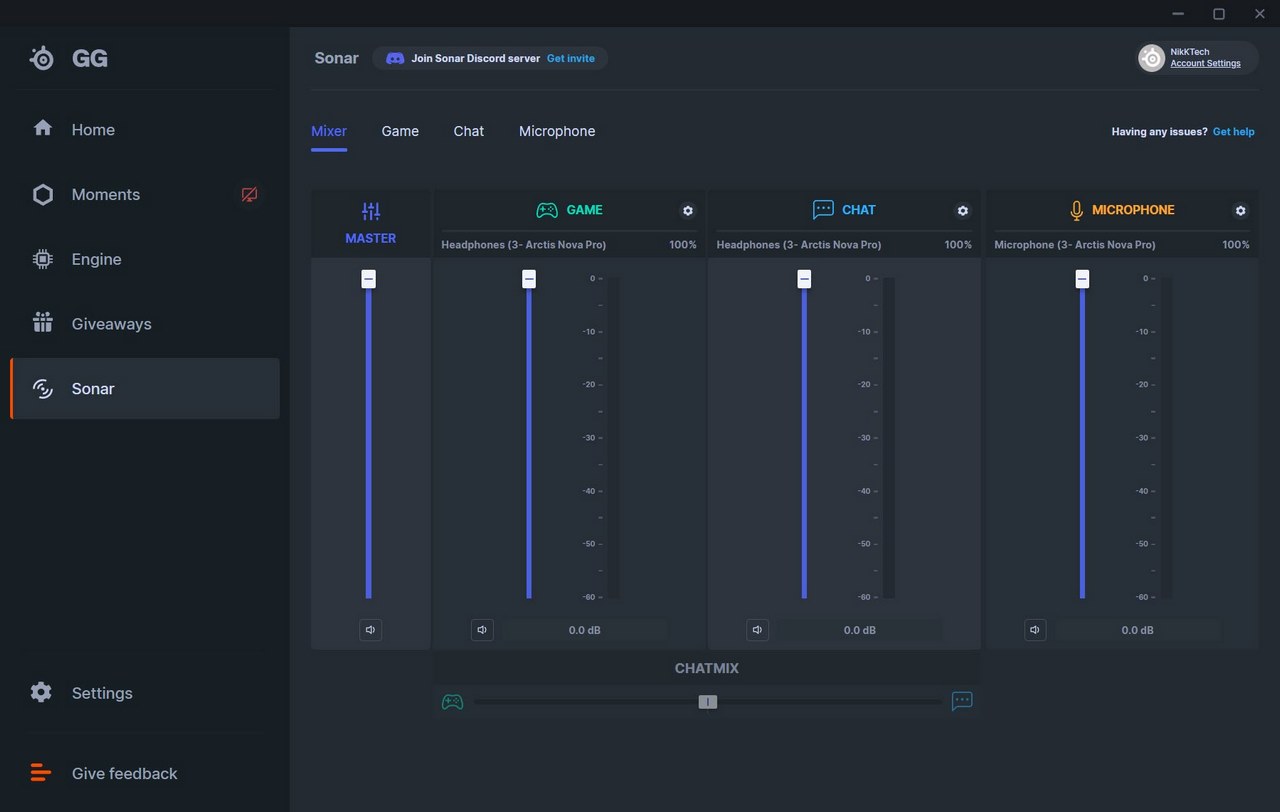Mute the Game channel
Image resolution: width=1280 pixels, height=812 pixels.
pos(482,630)
